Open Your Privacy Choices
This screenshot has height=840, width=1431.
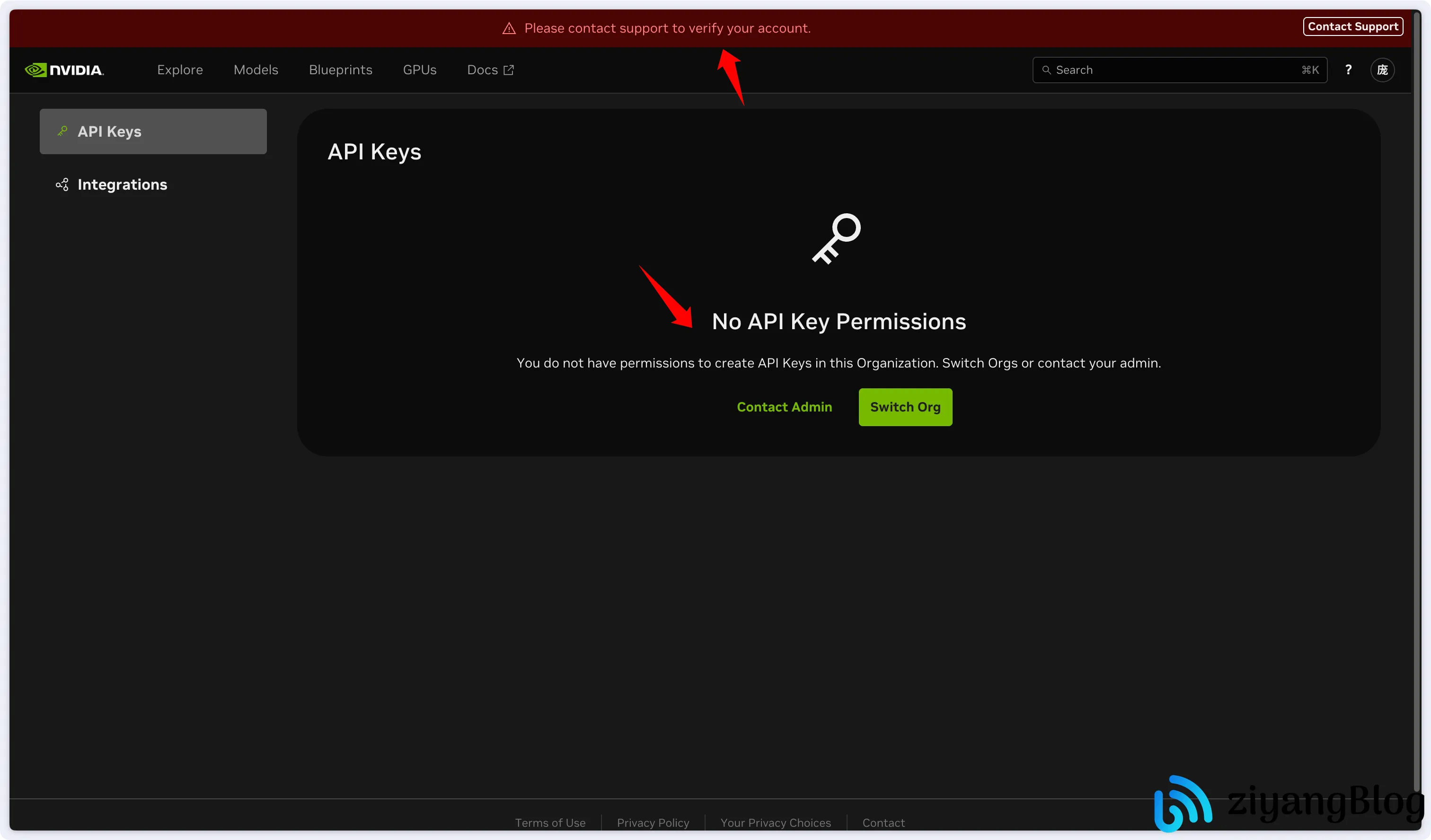776,822
